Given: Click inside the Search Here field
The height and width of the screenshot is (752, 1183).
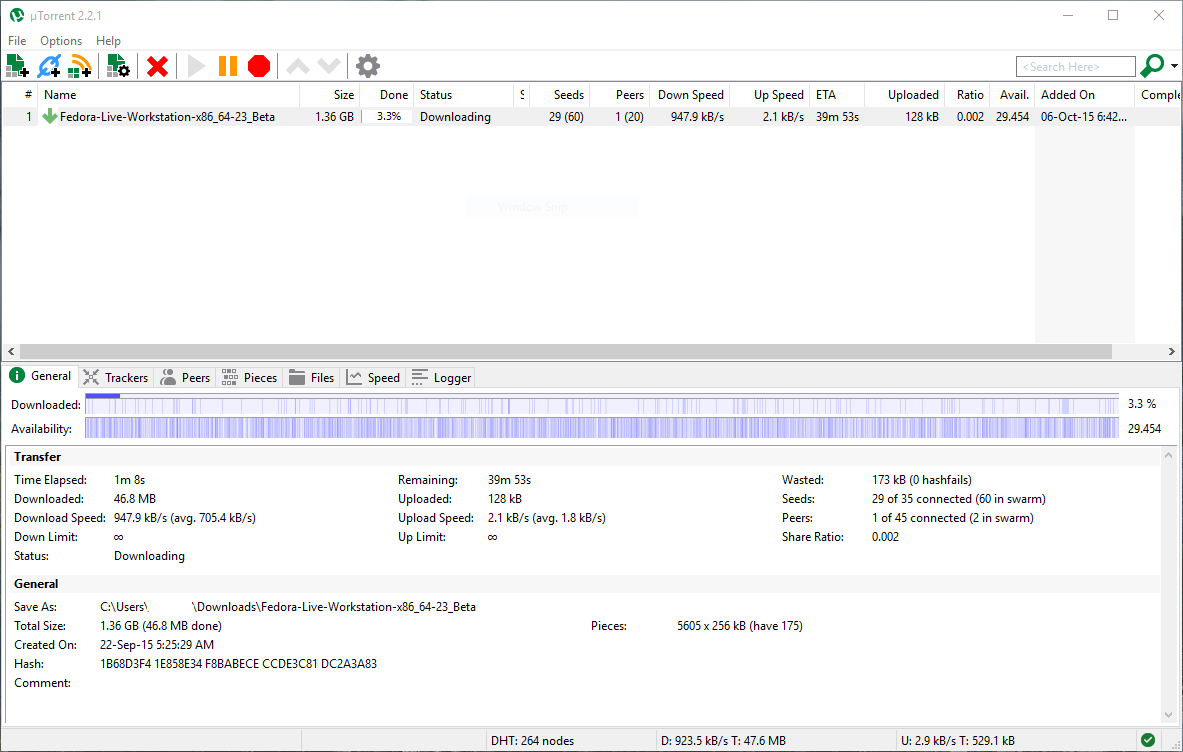Looking at the screenshot, I should (1075, 67).
